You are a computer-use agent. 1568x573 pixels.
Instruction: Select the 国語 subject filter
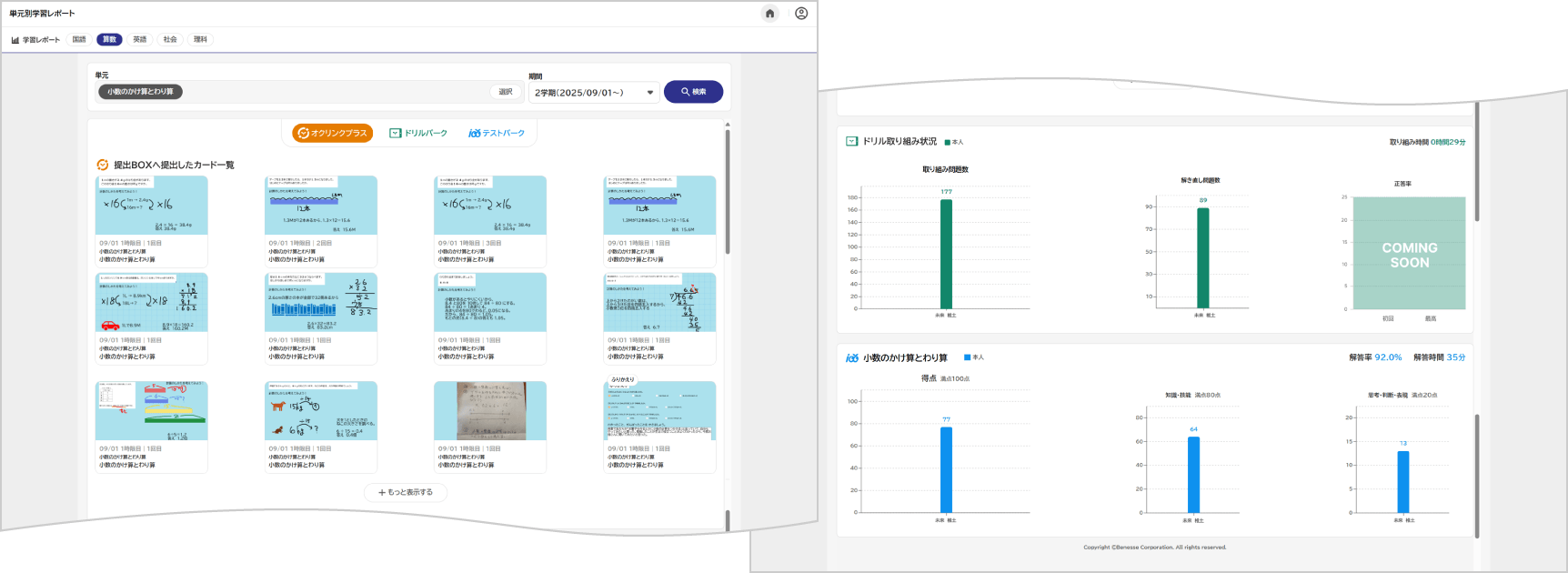point(79,40)
